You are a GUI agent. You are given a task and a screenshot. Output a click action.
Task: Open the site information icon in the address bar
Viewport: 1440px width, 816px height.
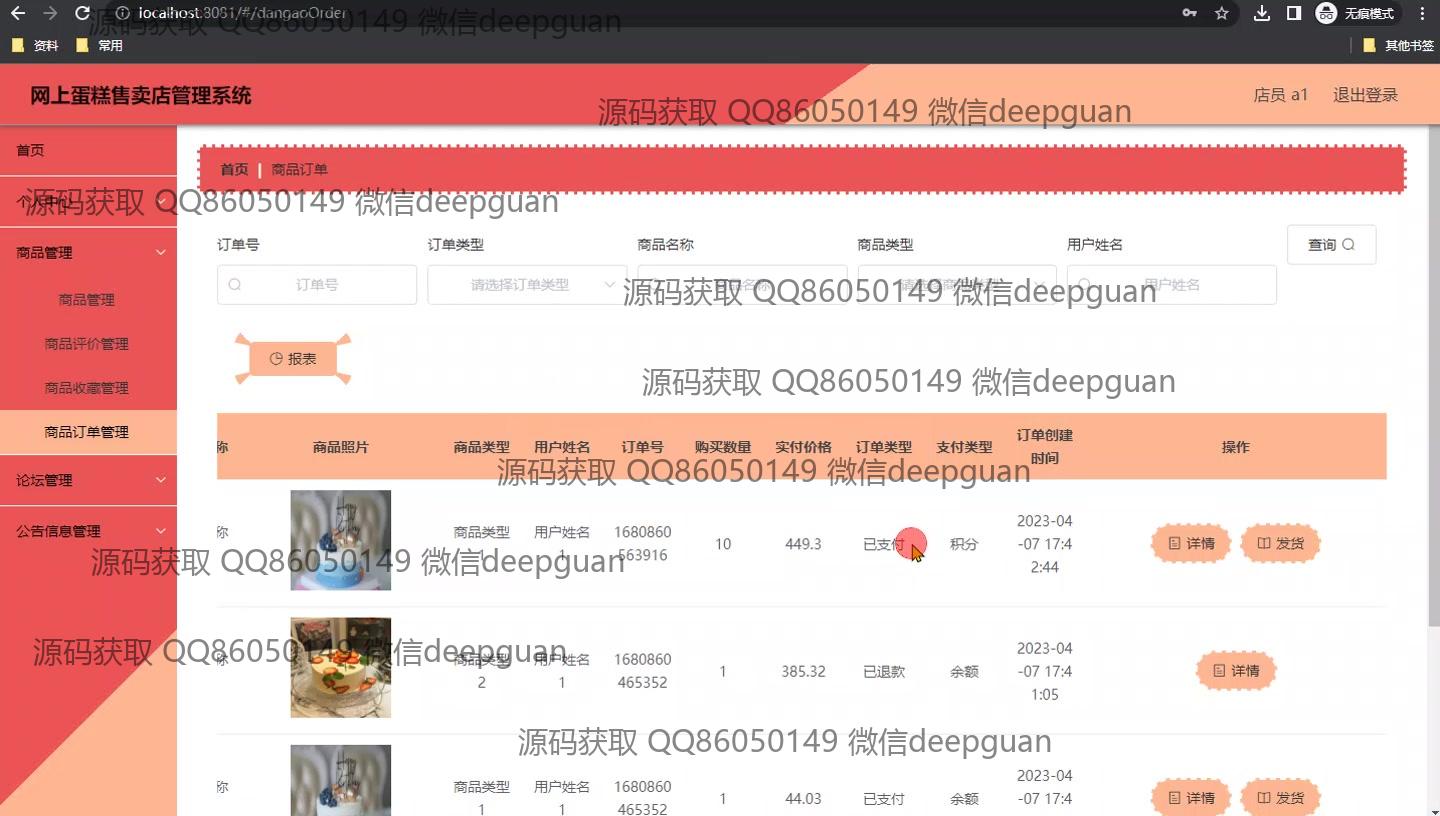pyautogui.click(x=122, y=13)
